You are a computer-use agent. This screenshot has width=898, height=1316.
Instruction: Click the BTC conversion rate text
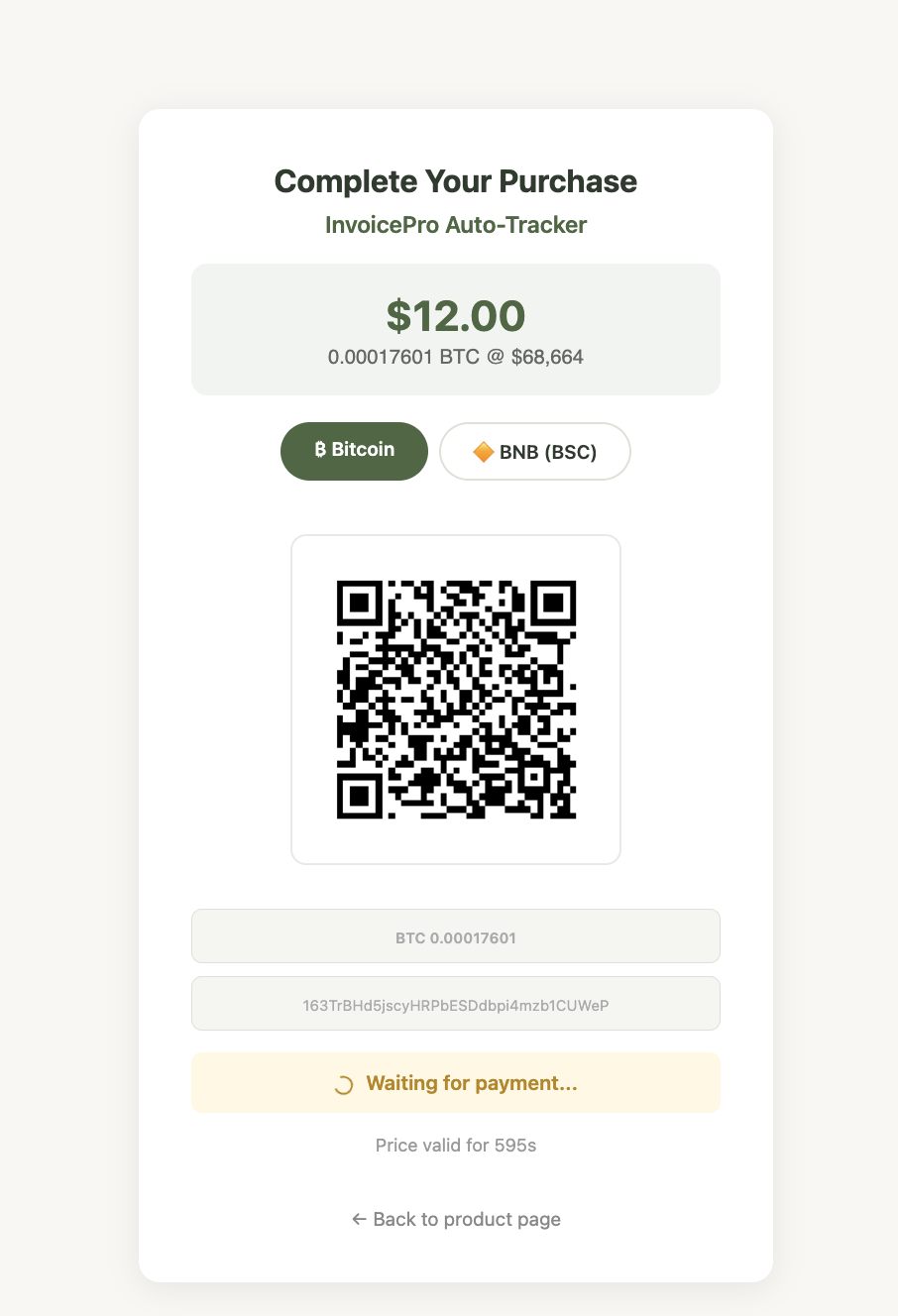(x=456, y=357)
